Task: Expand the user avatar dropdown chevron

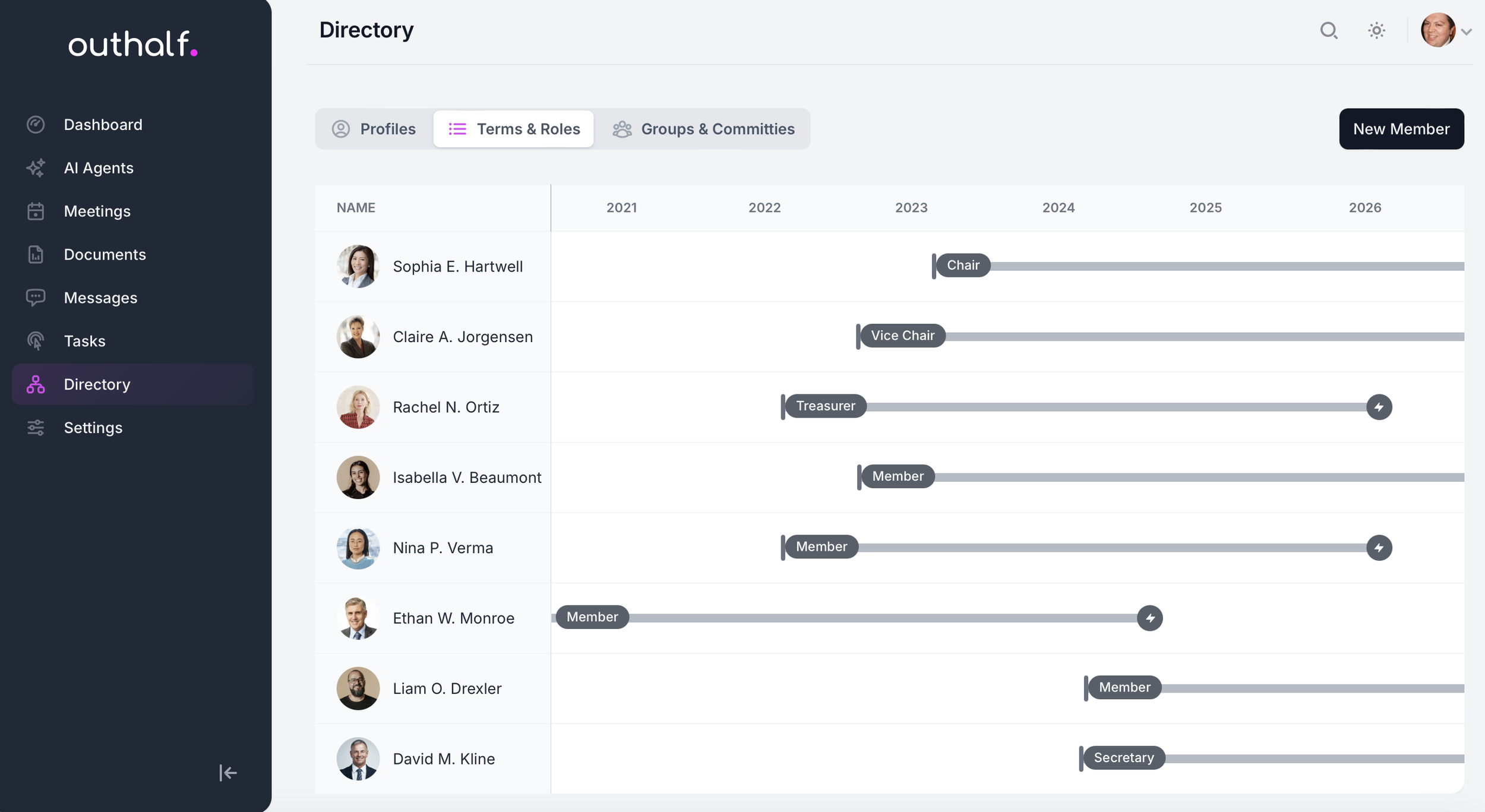Action: (x=1466, y=32)
